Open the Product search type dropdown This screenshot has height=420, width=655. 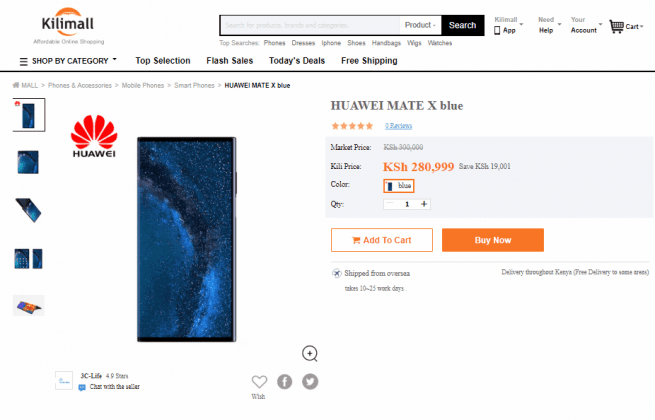coord(420,25)
